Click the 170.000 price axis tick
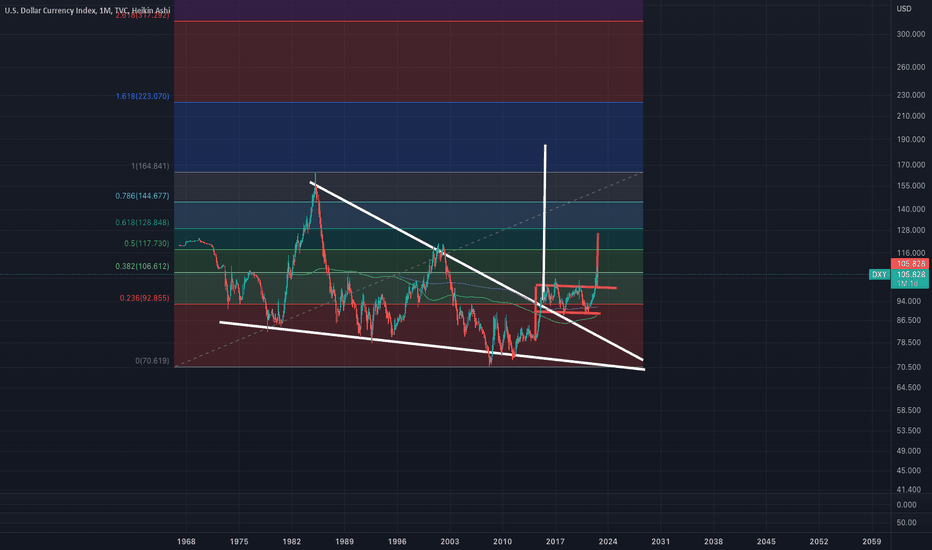932x550 pixels. (x=911, y=165)
